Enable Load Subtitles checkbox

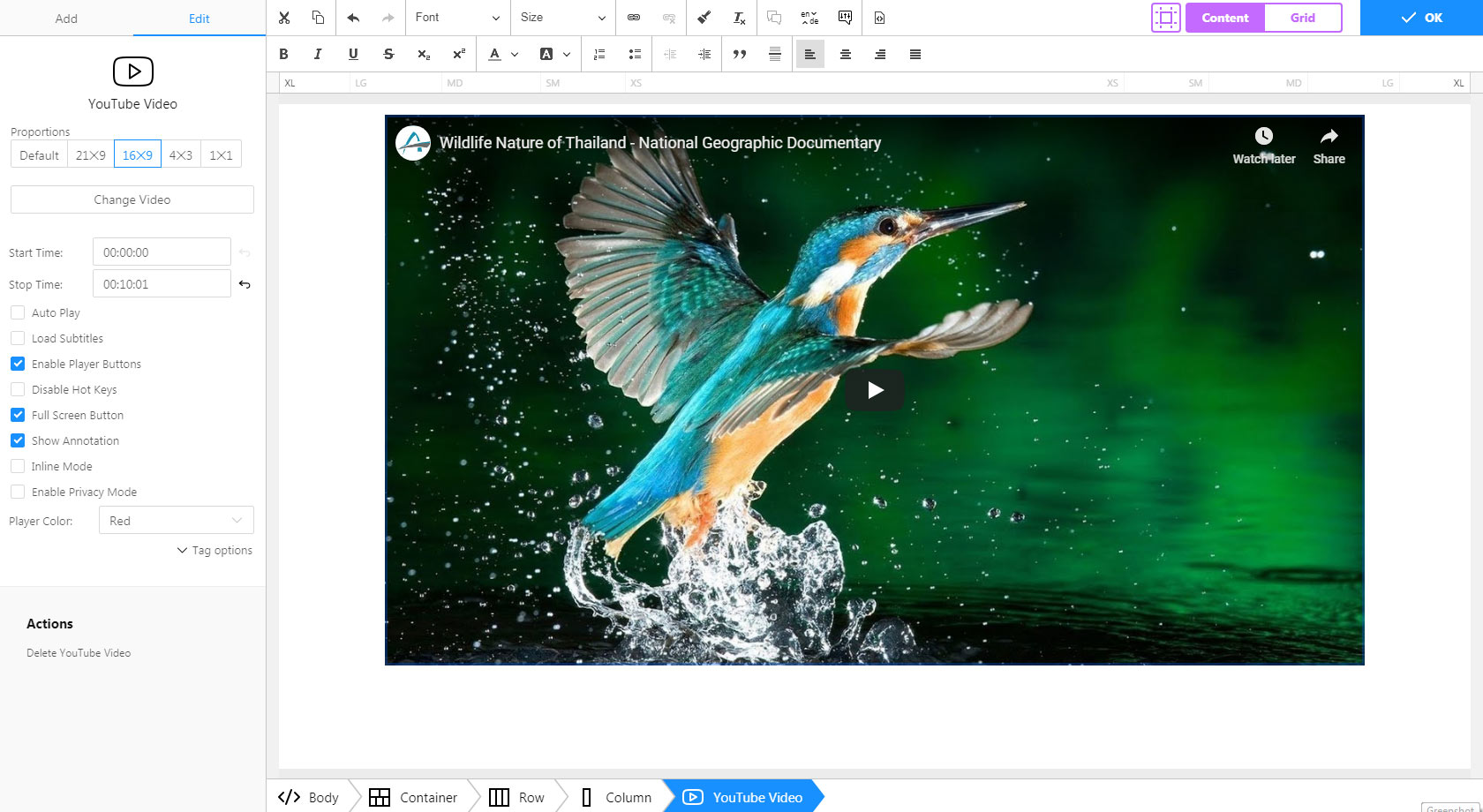pos(18,338)
